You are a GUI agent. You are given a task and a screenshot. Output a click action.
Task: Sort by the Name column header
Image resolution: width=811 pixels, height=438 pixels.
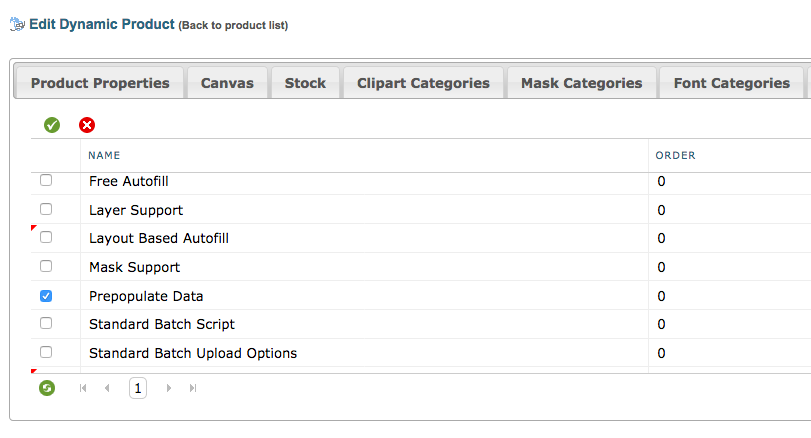[104, 155]
